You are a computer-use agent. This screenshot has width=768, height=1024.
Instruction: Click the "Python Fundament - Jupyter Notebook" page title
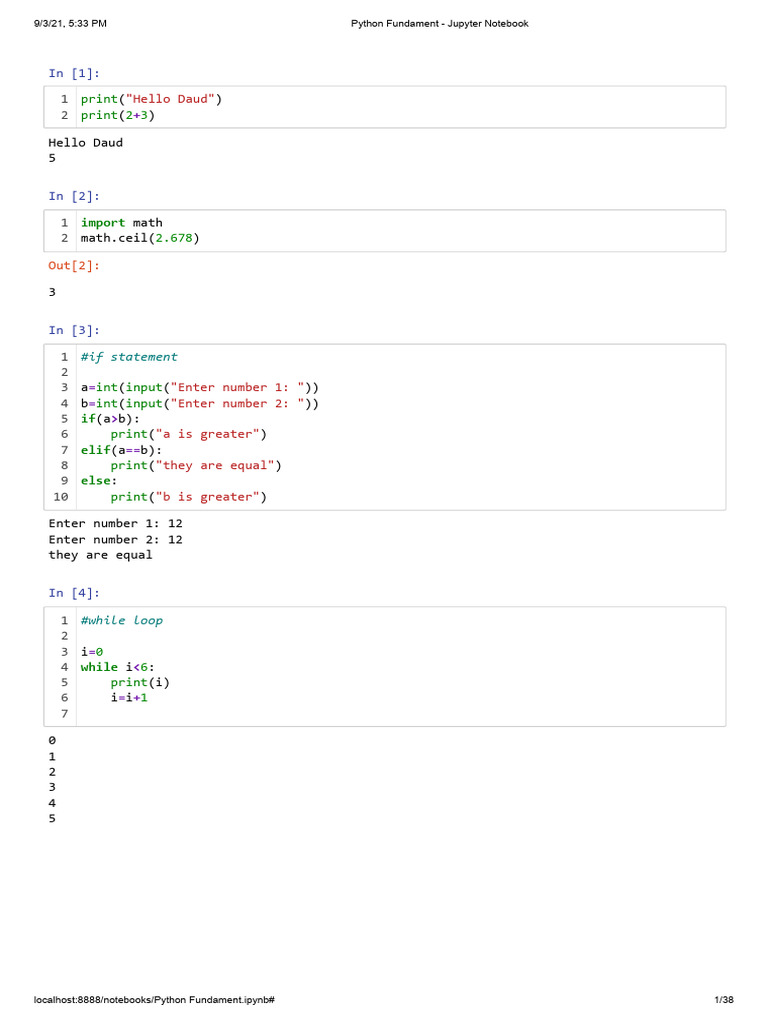[x=439, y=24]
